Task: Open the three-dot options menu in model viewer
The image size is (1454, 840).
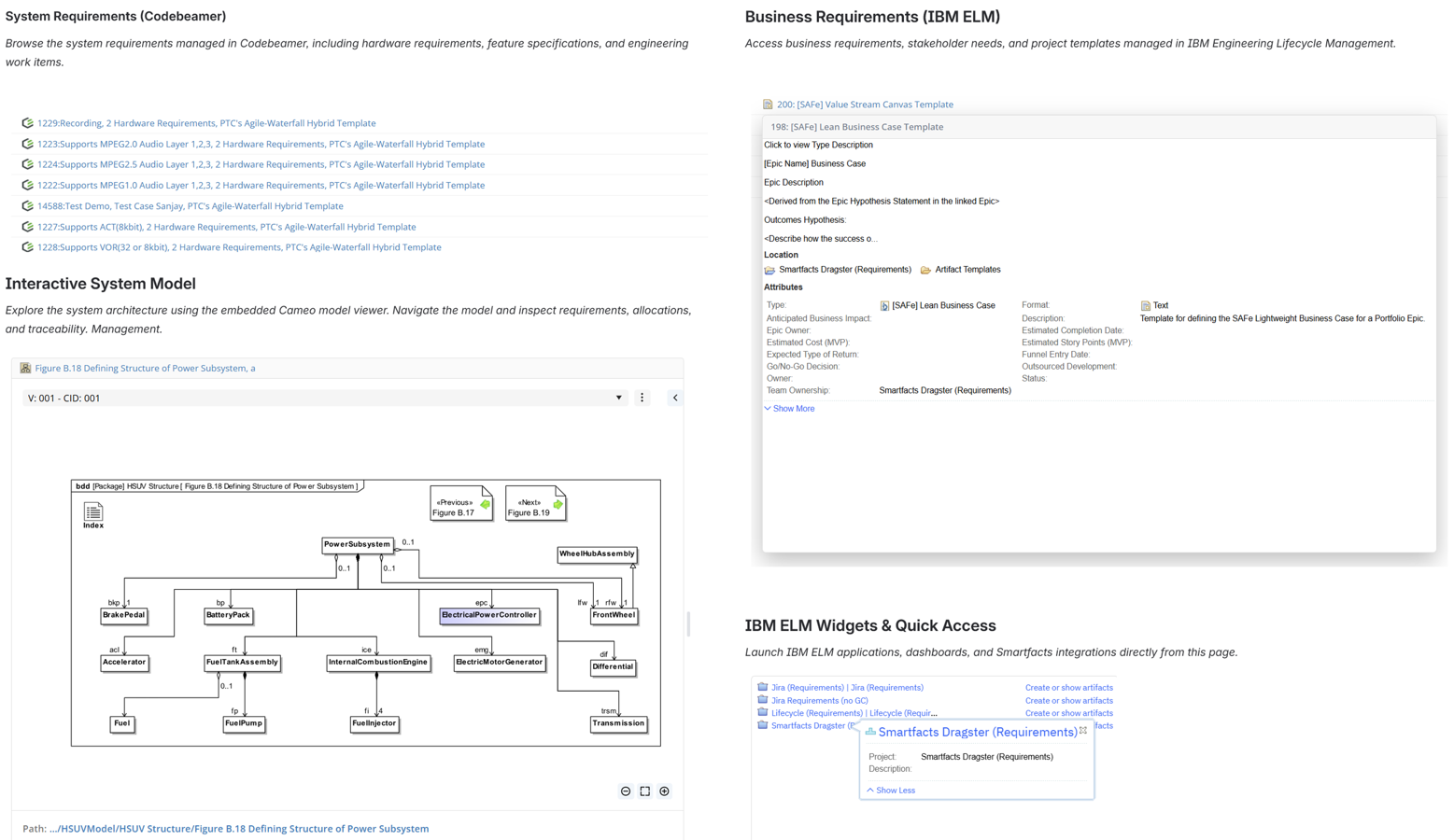Action: (x=642, y=398)
